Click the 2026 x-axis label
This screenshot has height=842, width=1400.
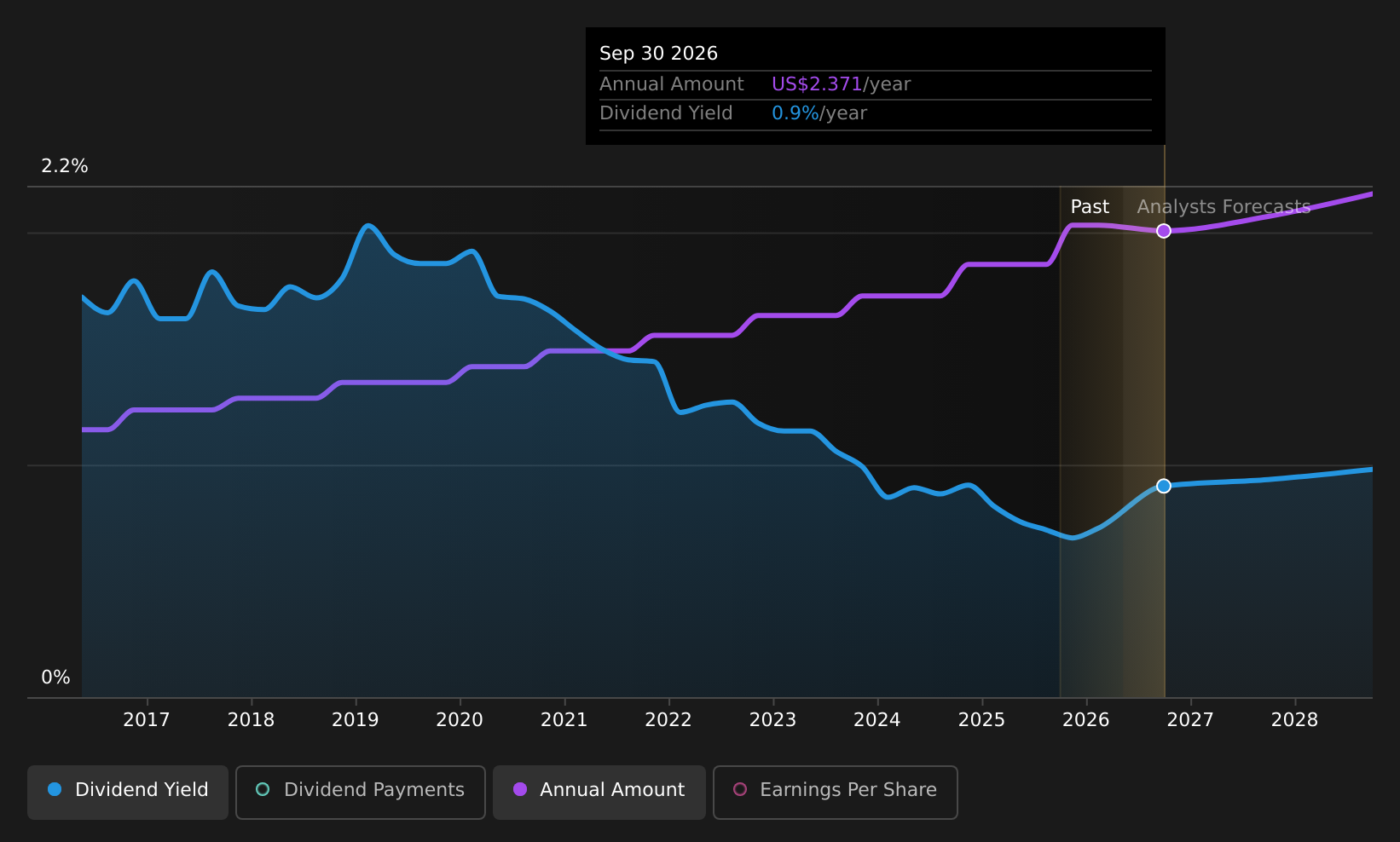coord(1086,720)
